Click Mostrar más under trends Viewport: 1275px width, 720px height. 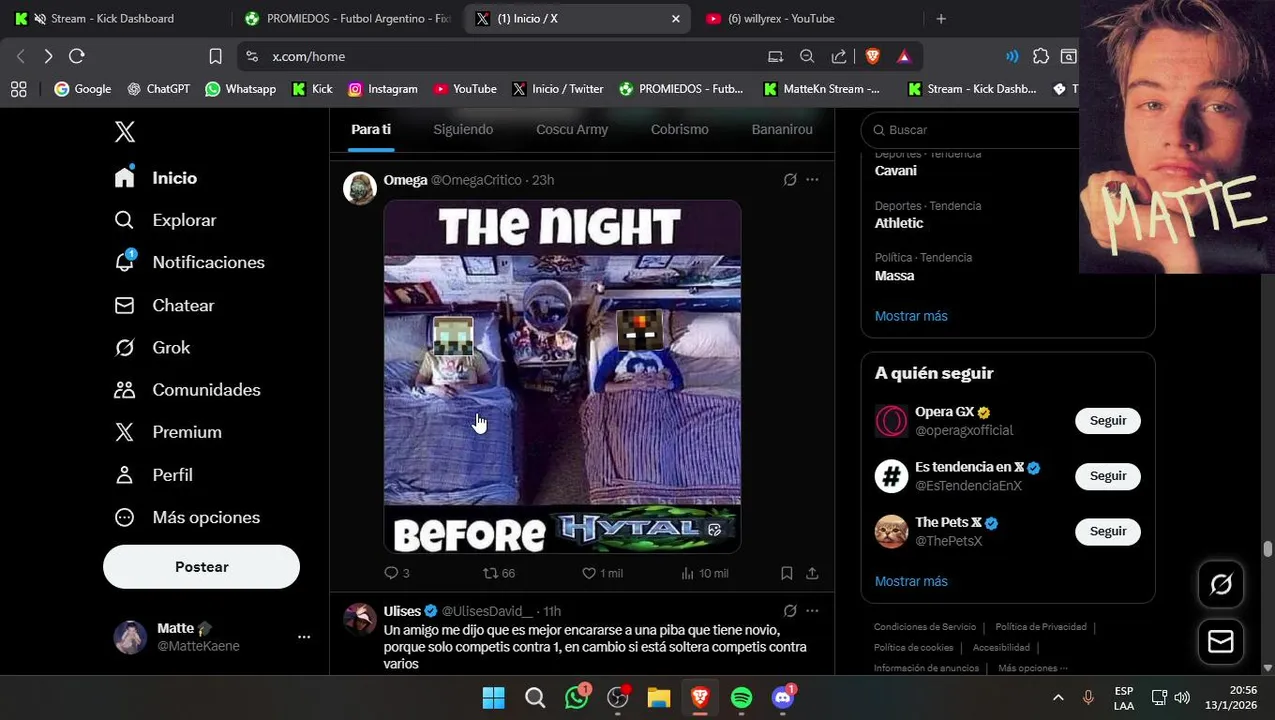pos(911,316)
